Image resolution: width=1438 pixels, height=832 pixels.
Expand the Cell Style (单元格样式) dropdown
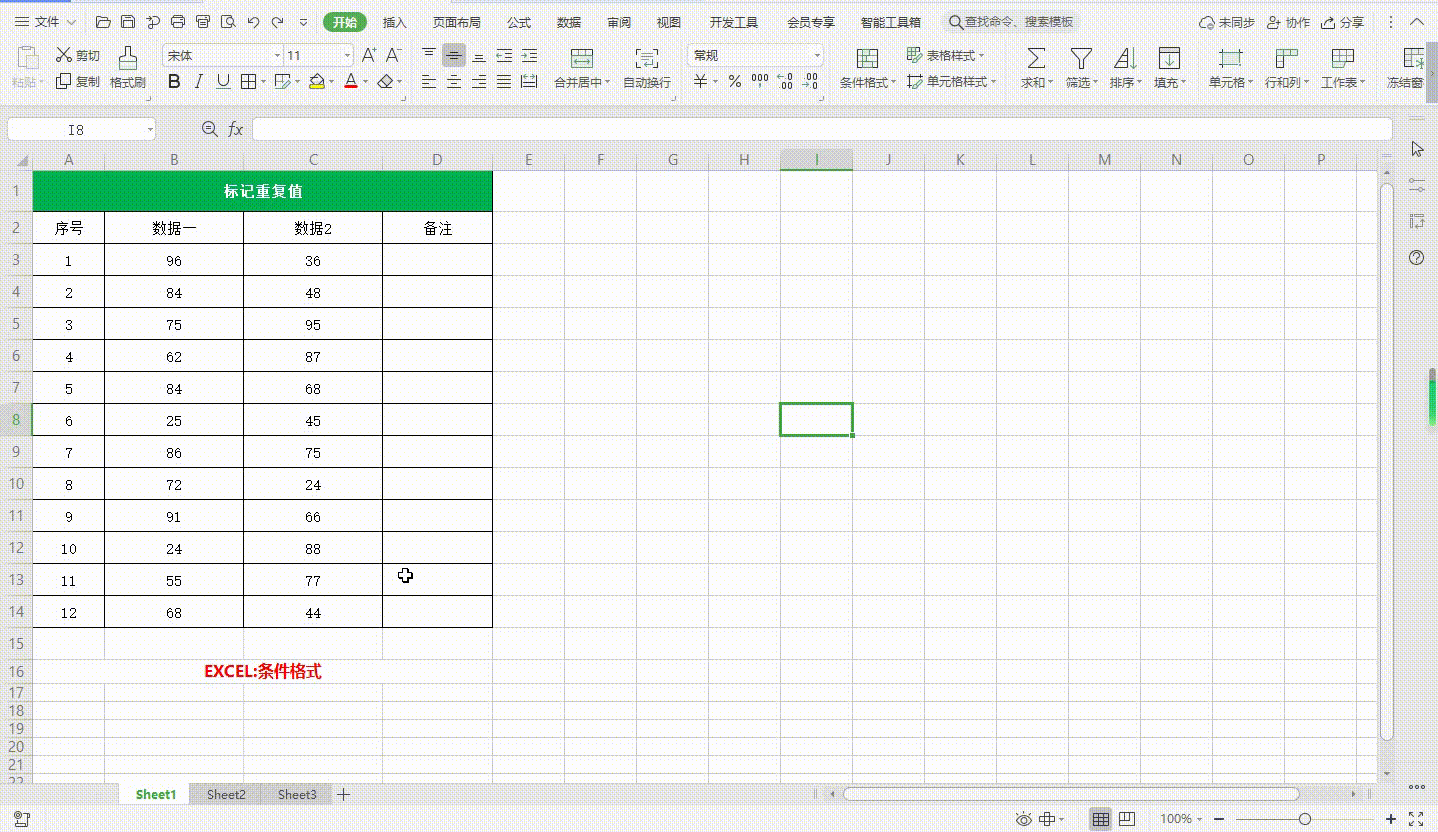pos(994,82)
